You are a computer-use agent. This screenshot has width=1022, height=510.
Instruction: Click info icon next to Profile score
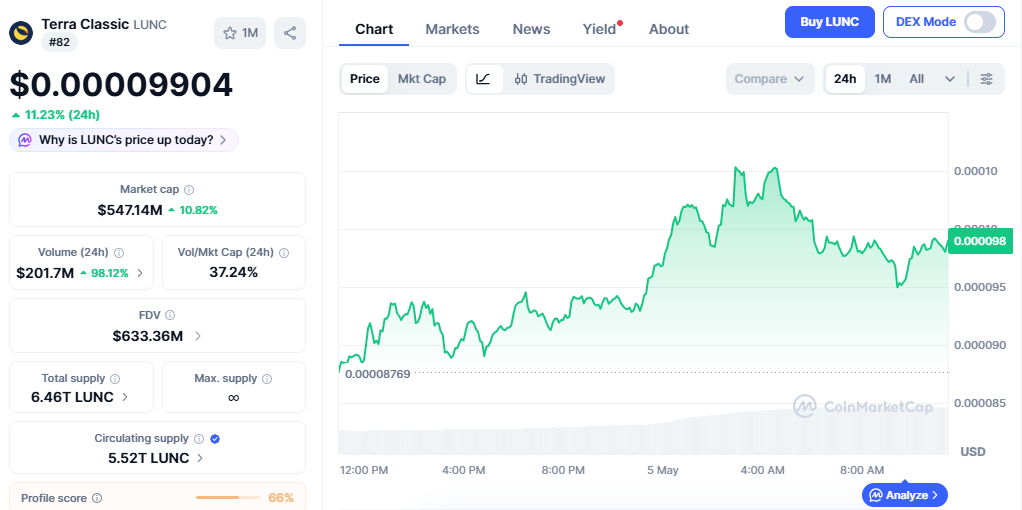pyautogui.click(x=97, y=498)
